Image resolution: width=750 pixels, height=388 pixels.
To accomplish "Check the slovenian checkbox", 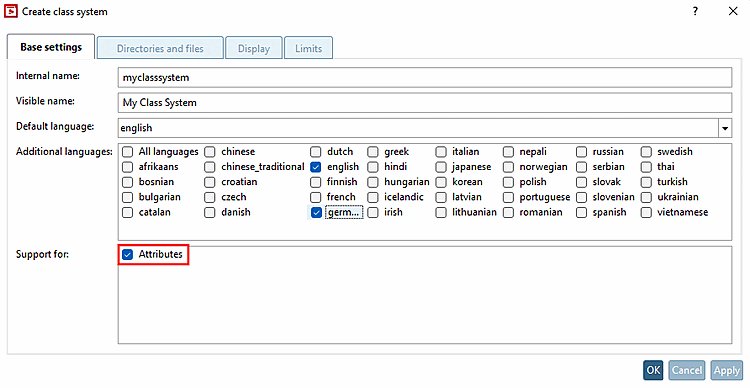I will (581, 197).
